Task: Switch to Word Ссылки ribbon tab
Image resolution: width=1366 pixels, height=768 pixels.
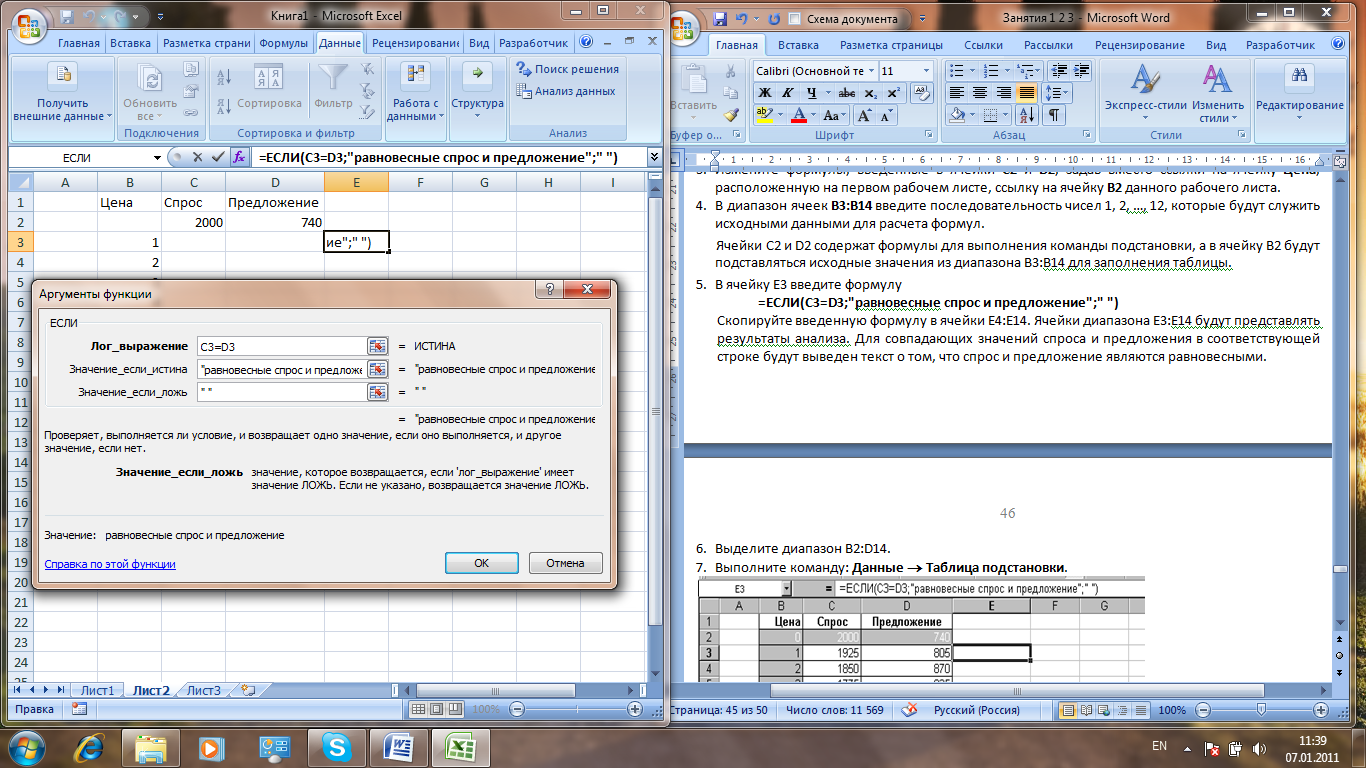Action: 983,45
